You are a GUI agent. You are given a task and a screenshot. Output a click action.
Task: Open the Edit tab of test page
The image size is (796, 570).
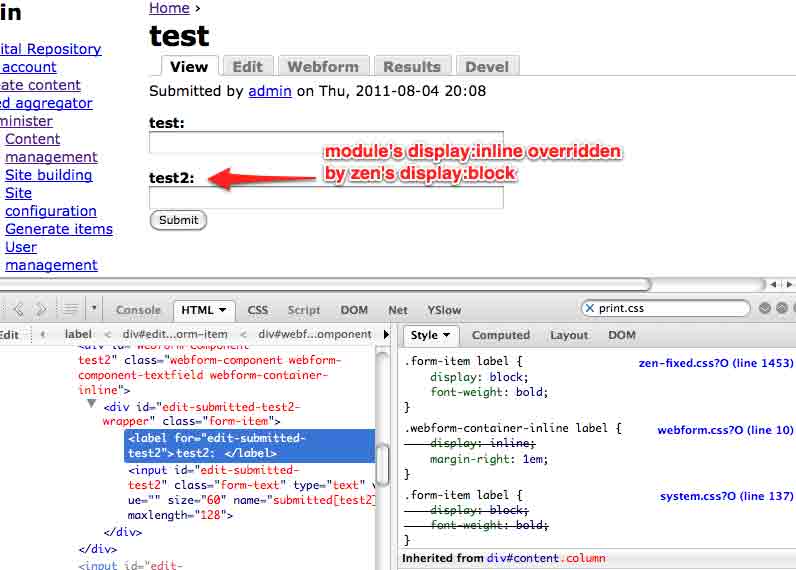[248, 66]
